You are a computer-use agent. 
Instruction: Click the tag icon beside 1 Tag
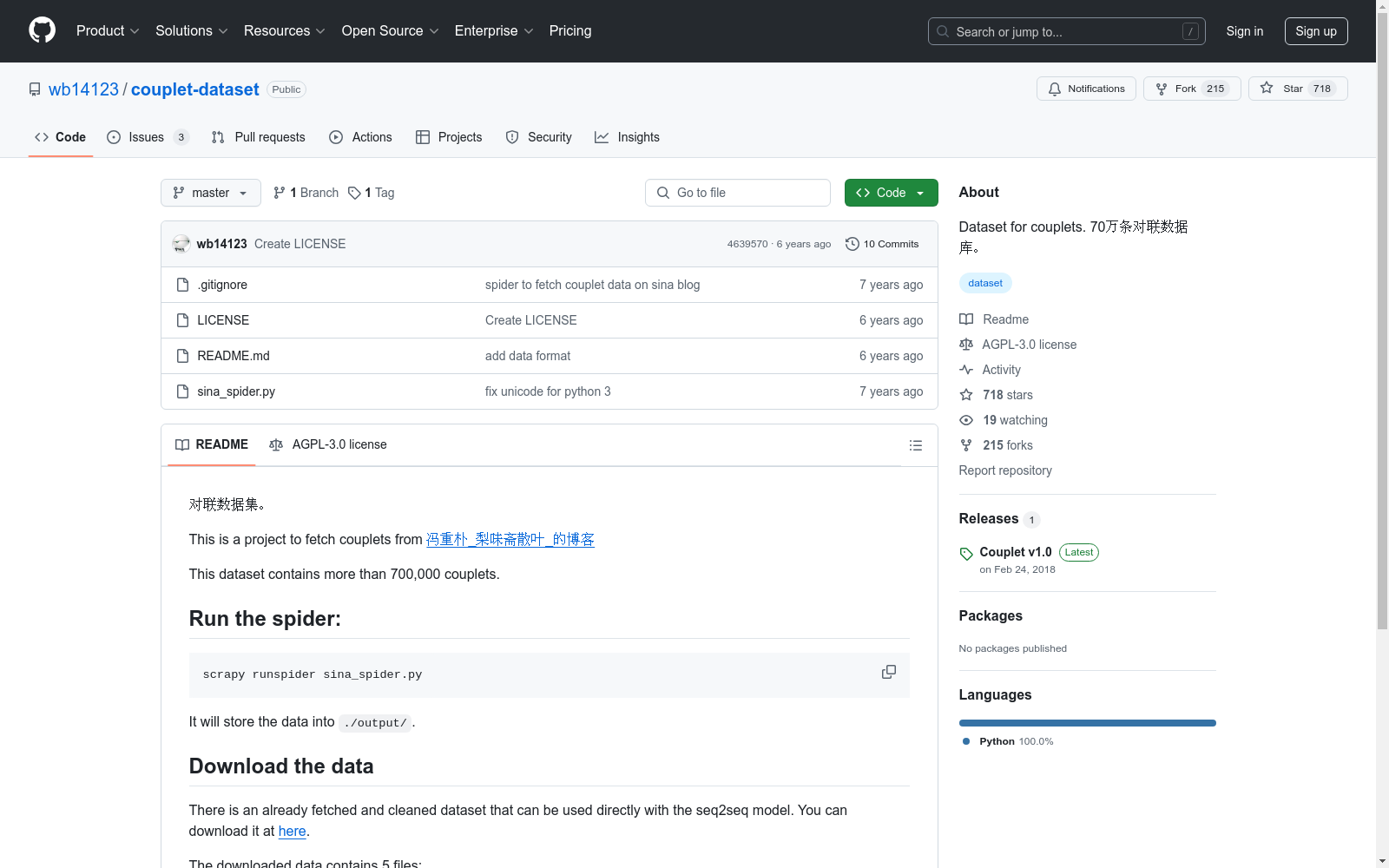(x=354, y=193)
